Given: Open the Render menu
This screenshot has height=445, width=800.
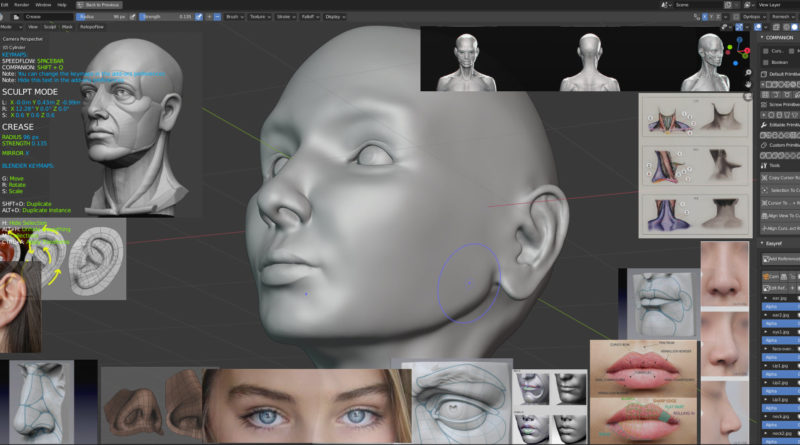Looking at the screenshot, I should click(x=21, y=5).
